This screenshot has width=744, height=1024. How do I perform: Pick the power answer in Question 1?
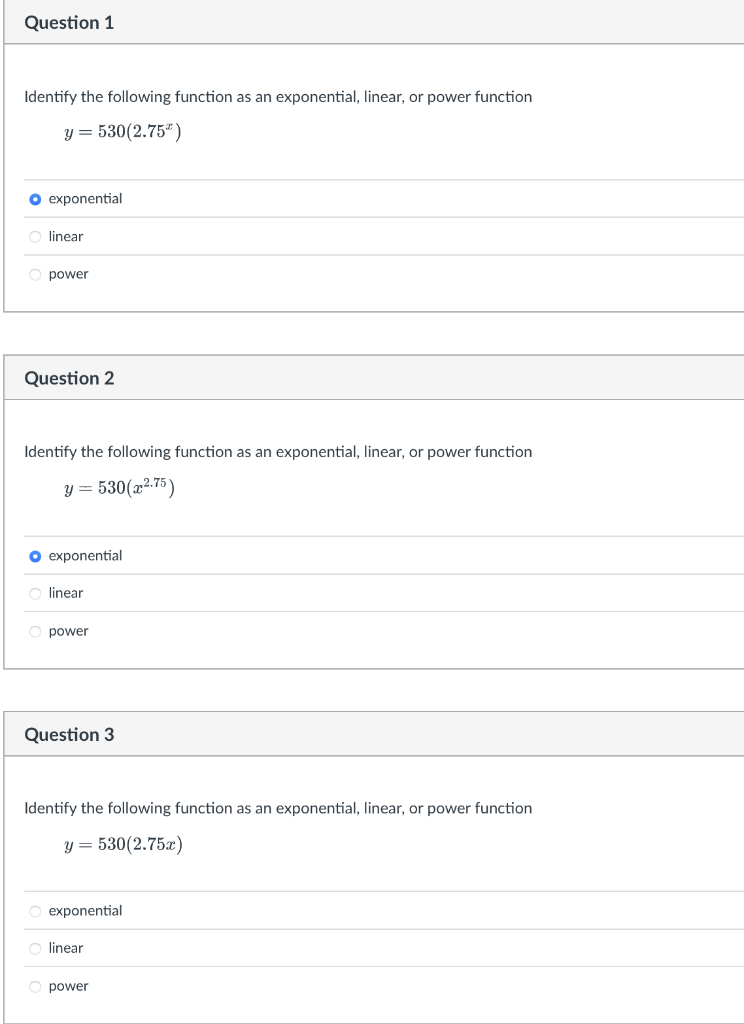35,274
